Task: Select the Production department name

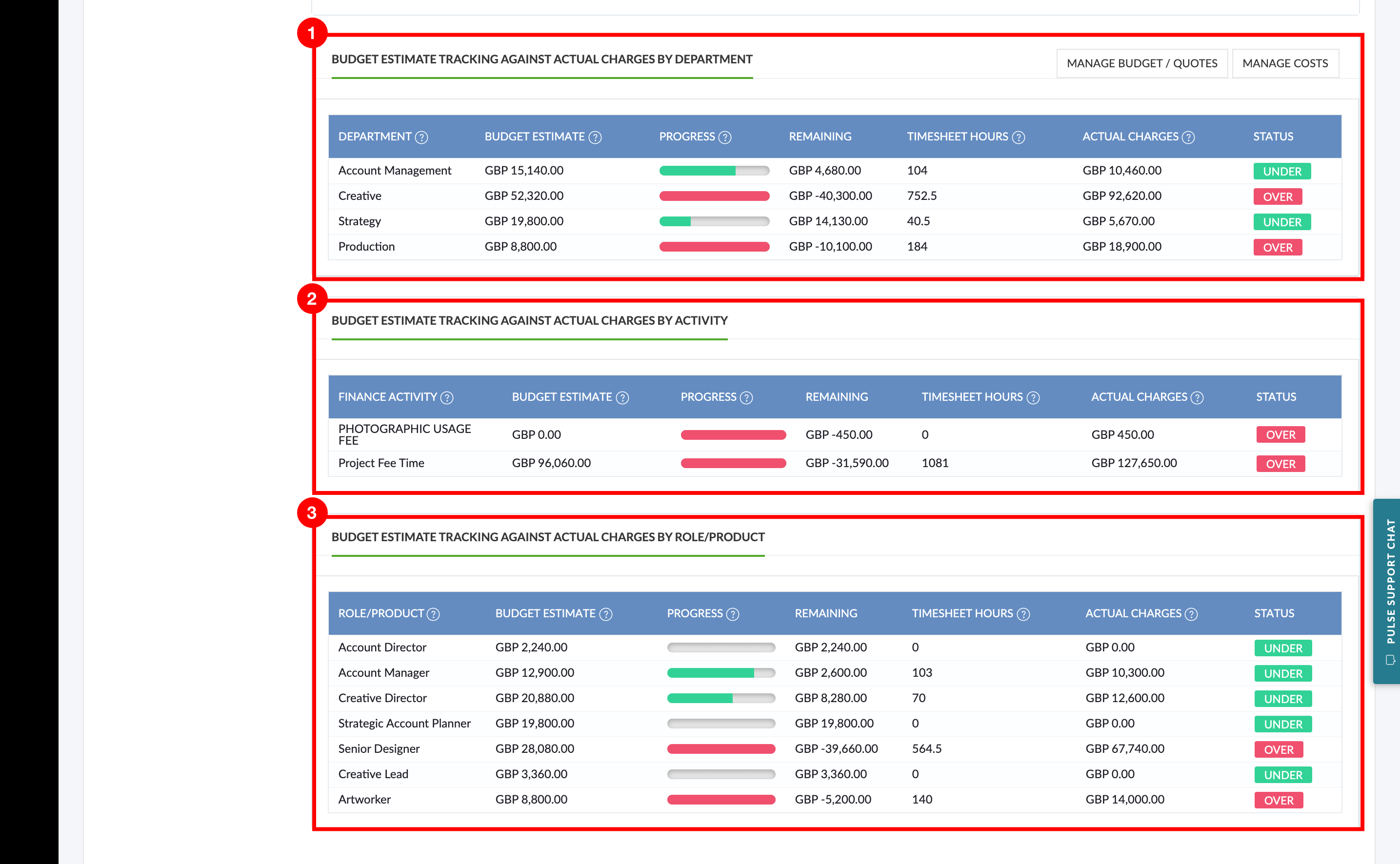Action: tap(366, 247)
